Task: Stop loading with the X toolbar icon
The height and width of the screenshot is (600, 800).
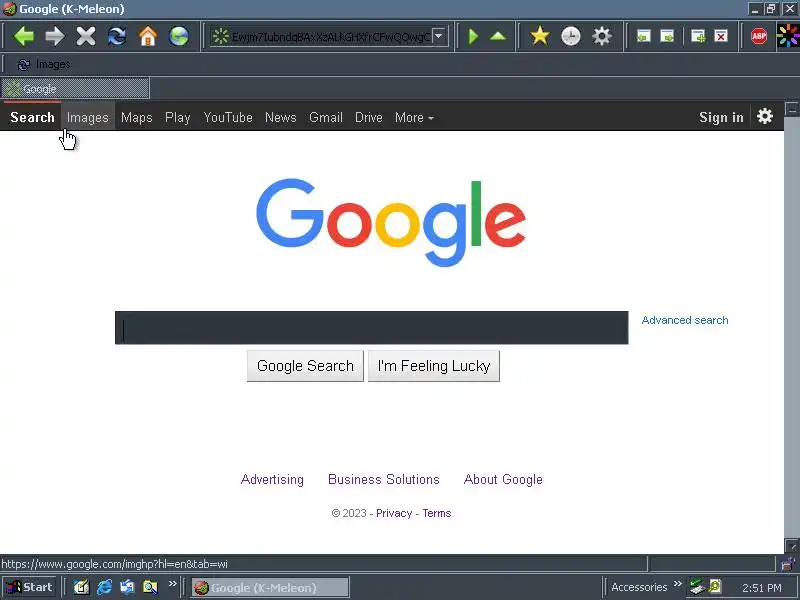Action: point(86,36)
